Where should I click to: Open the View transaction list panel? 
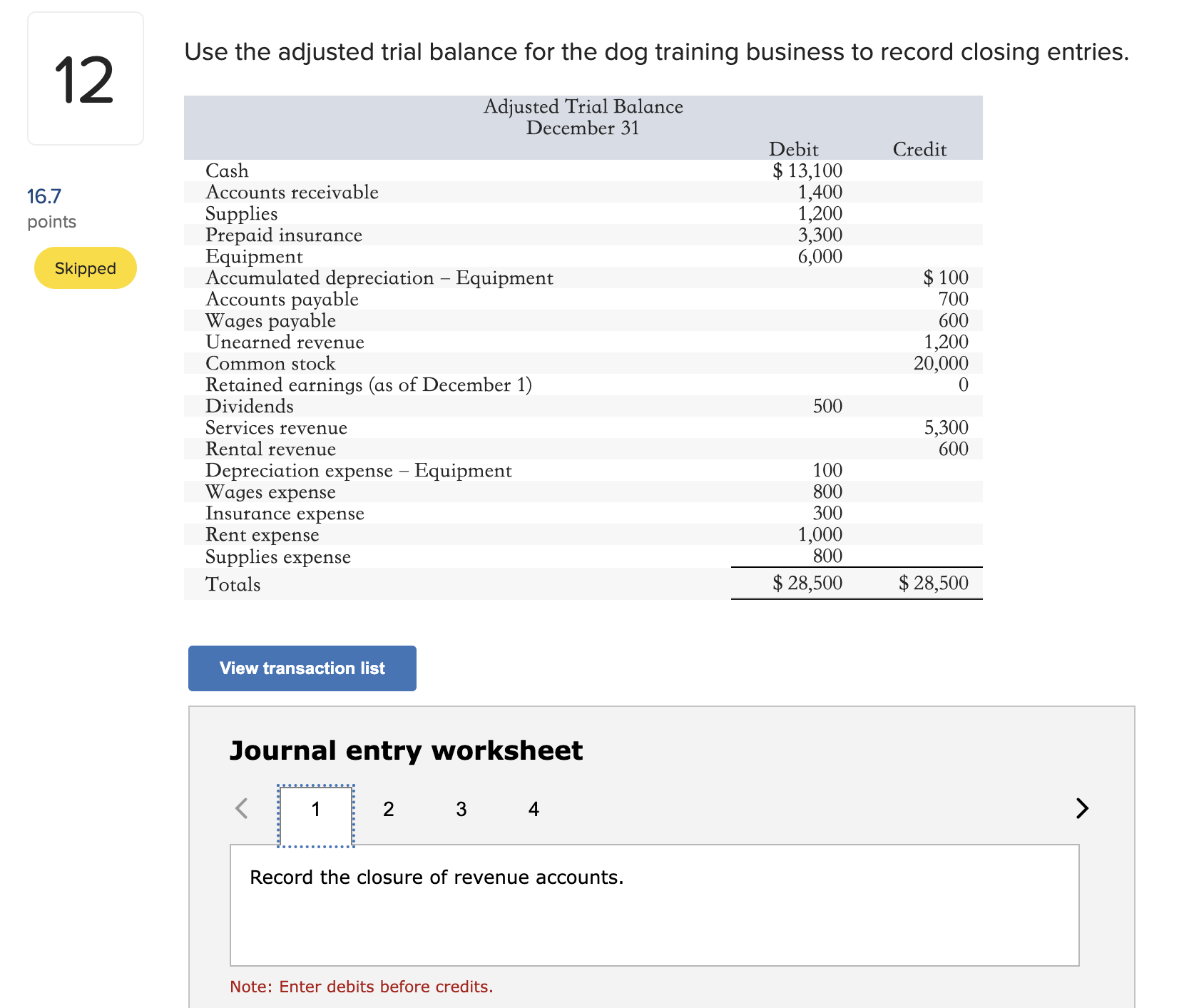[301, 668]
